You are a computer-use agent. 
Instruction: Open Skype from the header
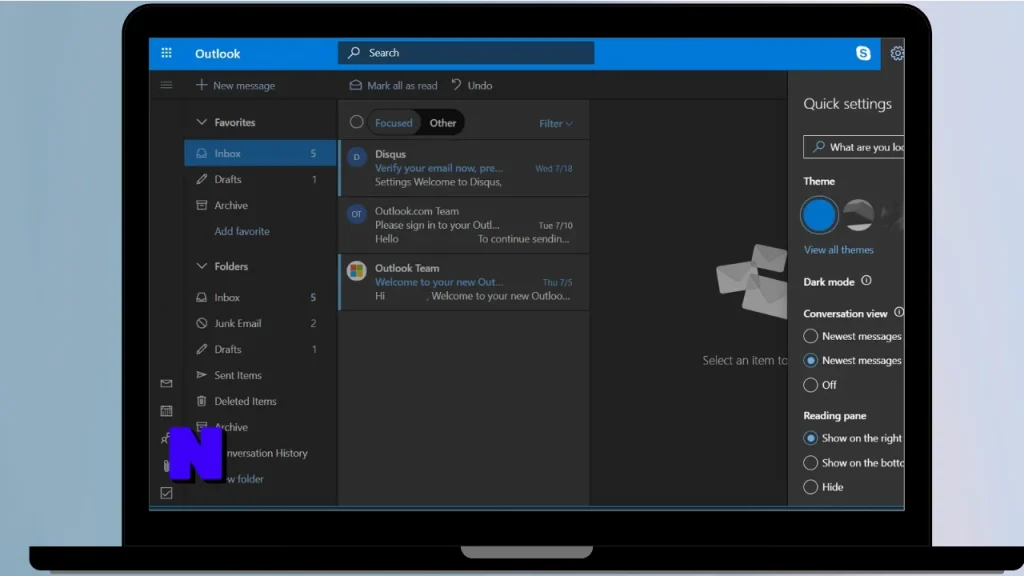(x=863, y=53)
